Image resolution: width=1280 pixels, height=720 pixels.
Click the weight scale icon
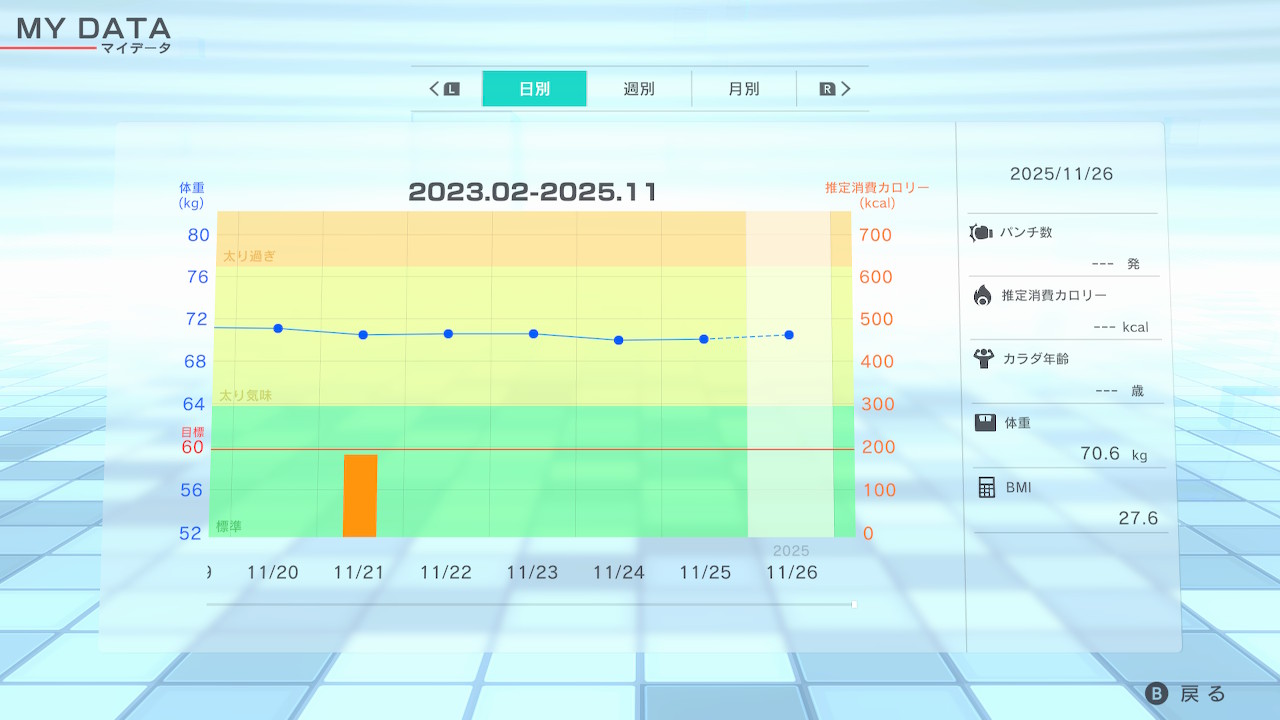point(985,422)
